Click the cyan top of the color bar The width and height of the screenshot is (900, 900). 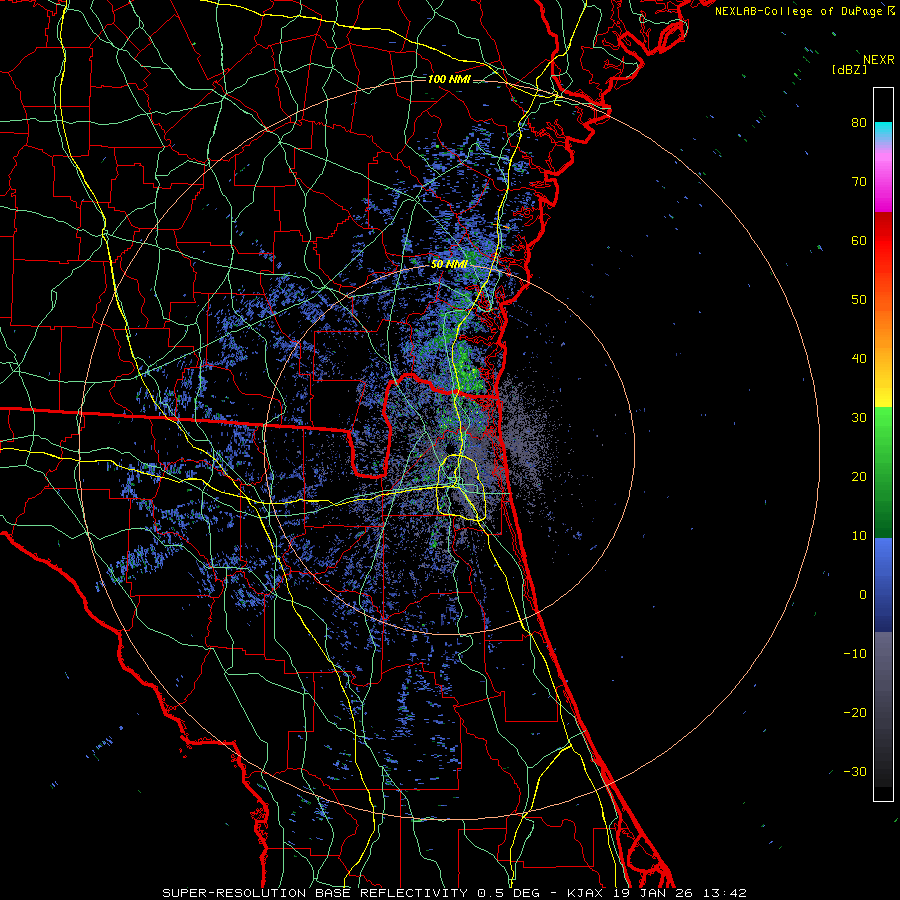[883, 131]
